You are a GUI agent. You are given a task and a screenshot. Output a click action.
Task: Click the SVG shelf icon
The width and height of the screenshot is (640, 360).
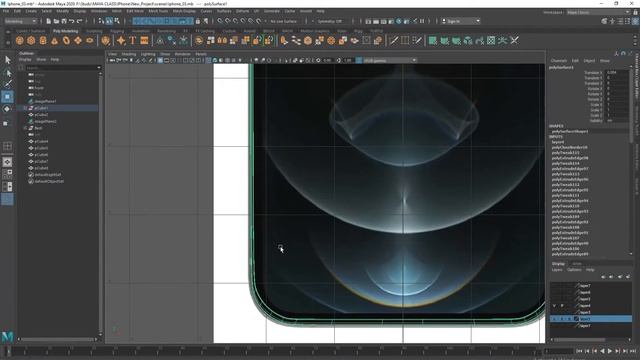(x=144, y=40)
